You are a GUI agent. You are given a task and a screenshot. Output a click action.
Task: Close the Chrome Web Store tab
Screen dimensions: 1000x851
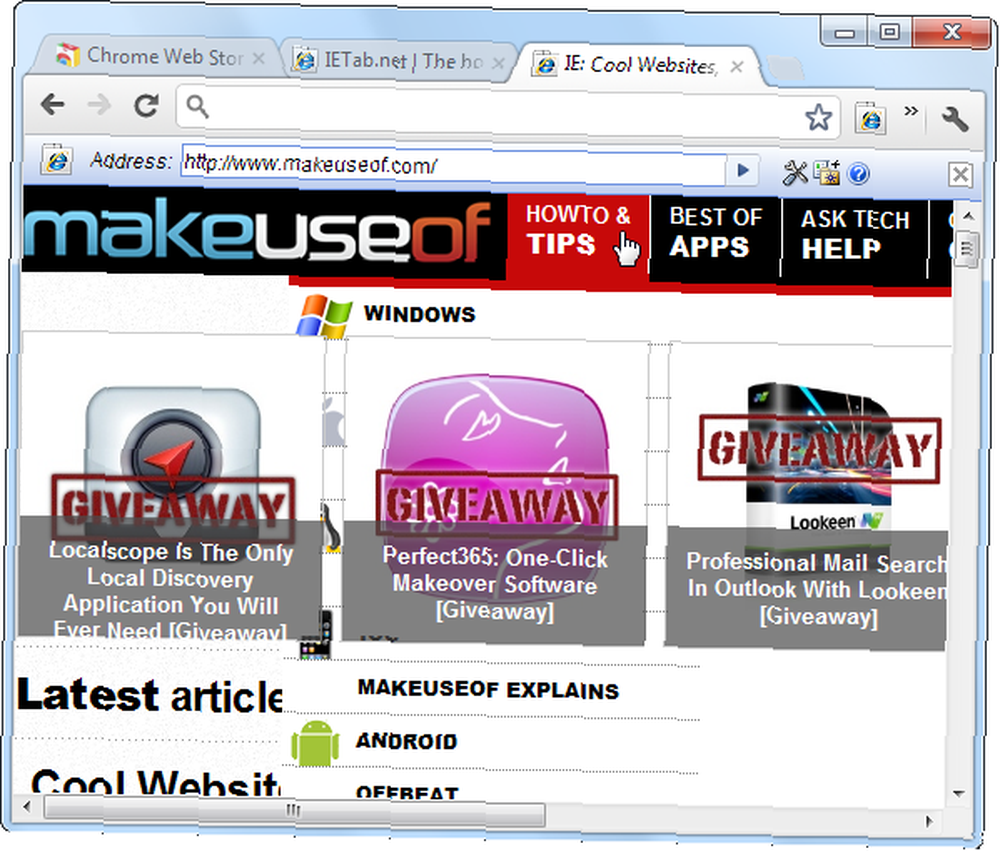pos(258,59)
